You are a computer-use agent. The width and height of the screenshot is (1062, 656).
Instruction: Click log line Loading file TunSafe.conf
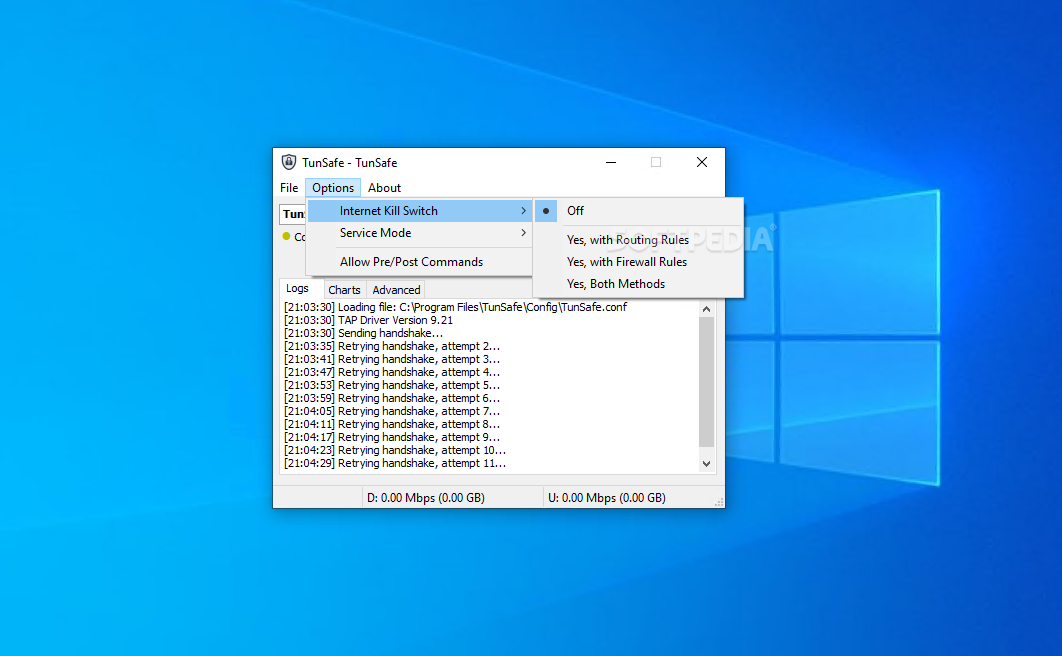click(455, 307)
